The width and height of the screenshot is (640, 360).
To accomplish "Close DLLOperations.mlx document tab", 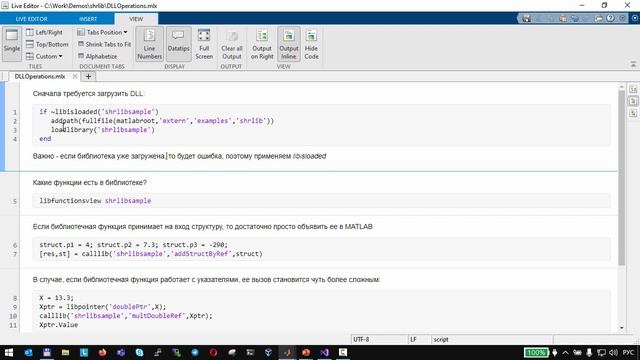I will click(75, 76).
